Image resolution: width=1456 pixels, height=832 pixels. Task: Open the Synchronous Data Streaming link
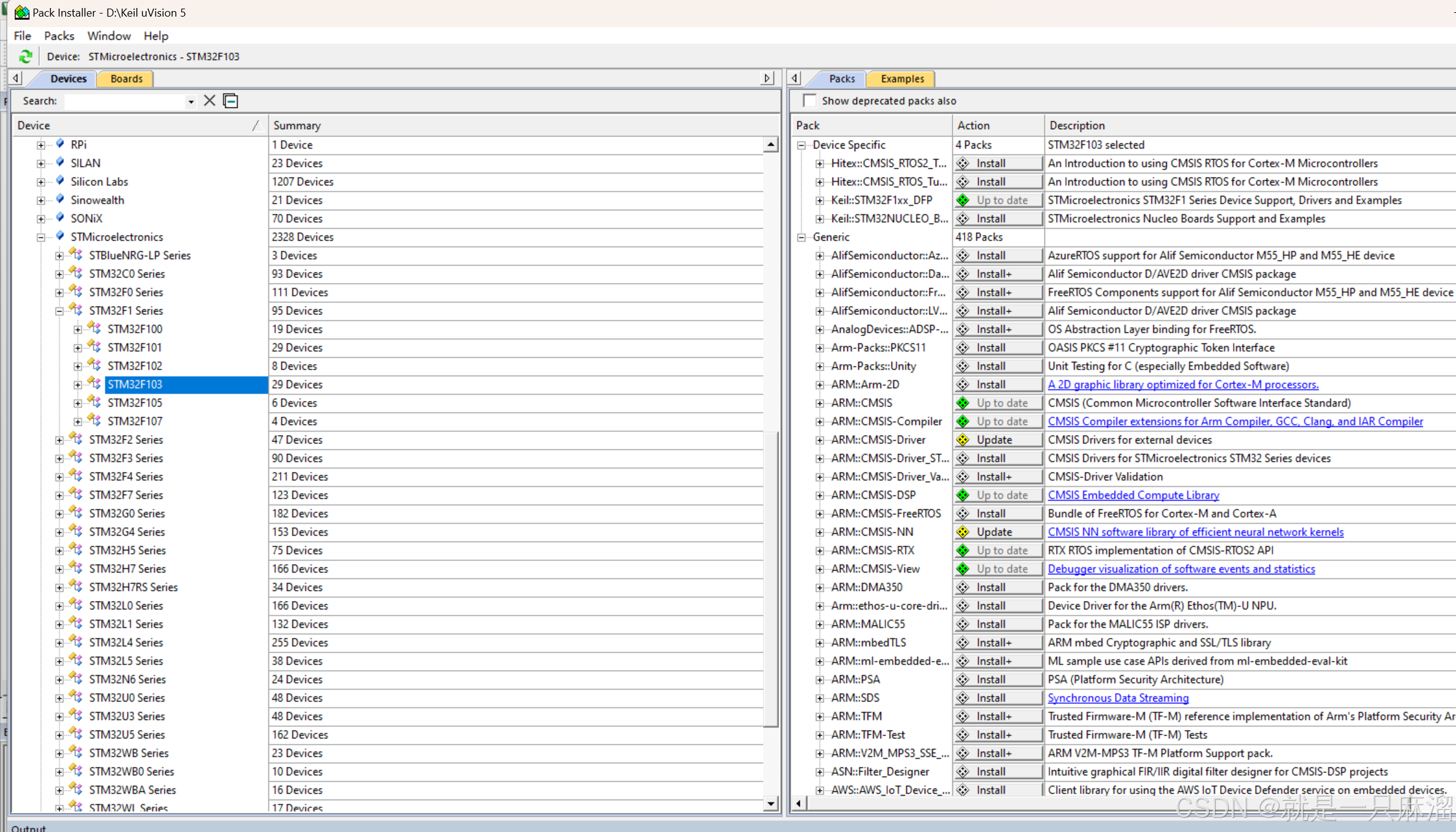(x=1117, y=697)
